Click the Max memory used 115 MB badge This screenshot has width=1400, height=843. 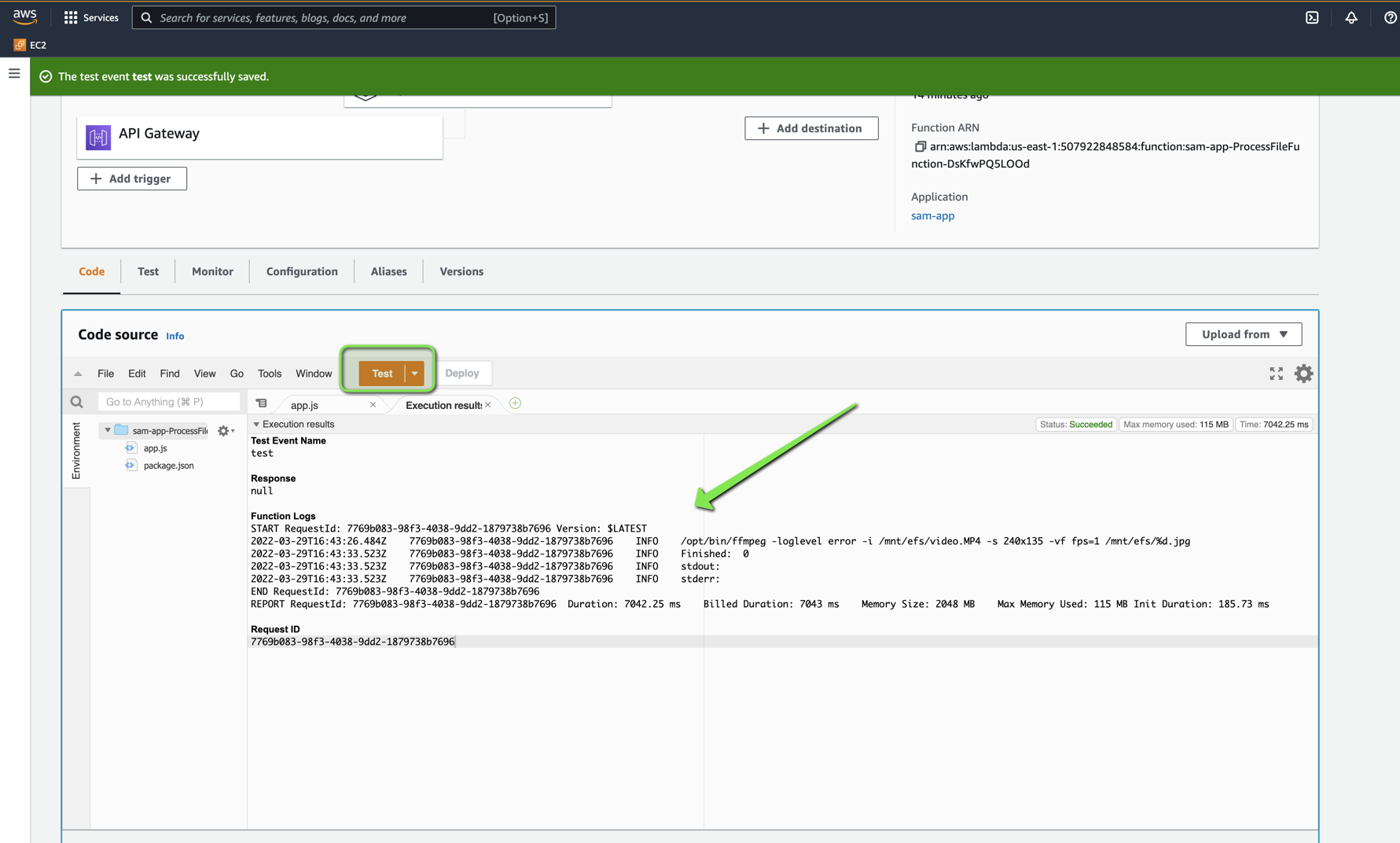pyautogui.click(x=1175, y=425)
